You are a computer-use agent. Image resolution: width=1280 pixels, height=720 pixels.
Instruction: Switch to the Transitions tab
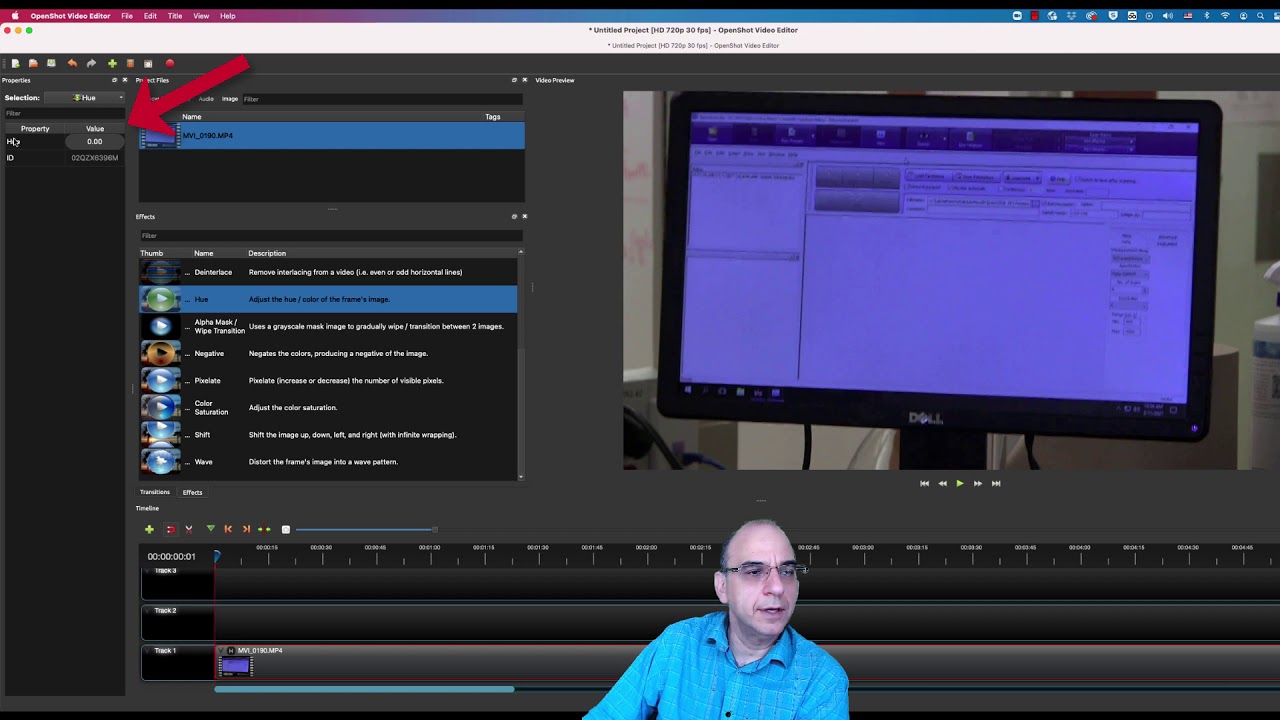[x=155, y=492]
